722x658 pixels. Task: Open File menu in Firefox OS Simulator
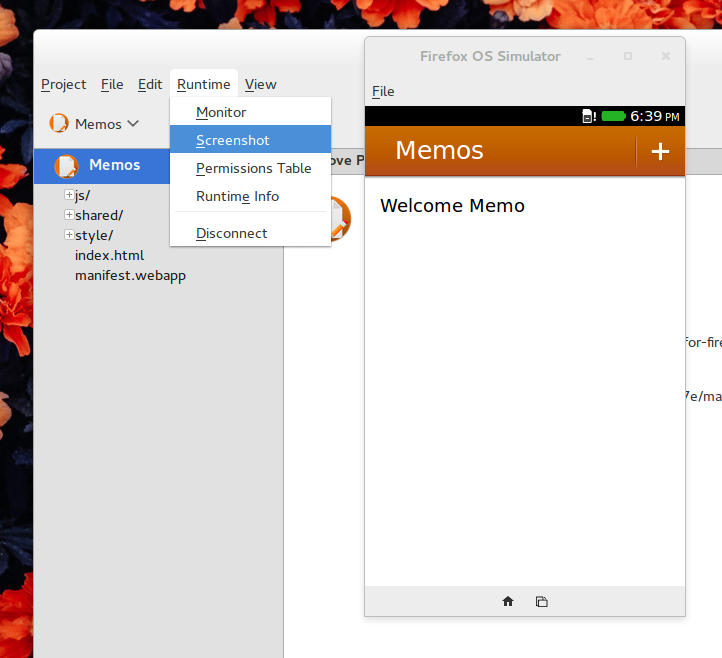(383, 92)
